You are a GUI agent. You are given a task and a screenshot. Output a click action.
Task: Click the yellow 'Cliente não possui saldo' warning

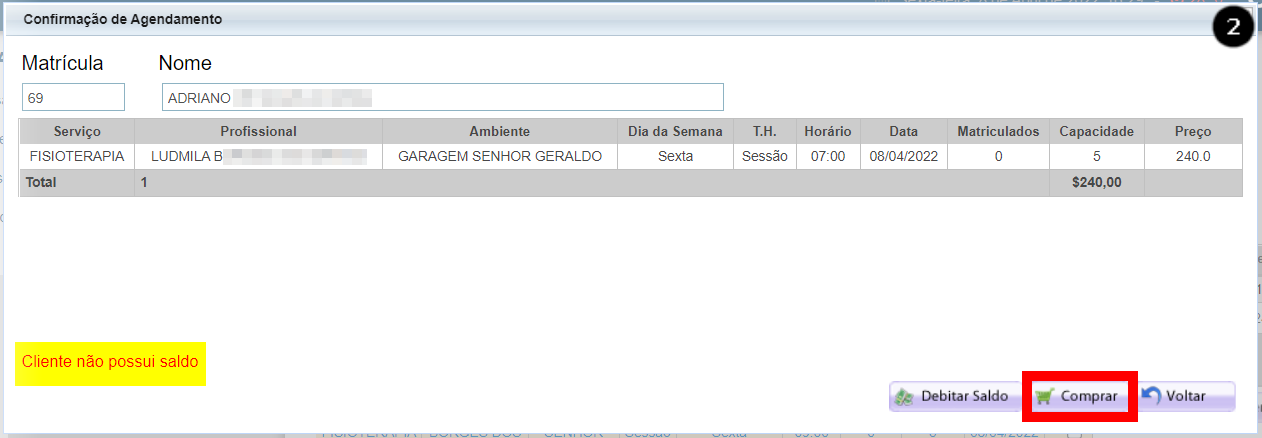(110, 361)
